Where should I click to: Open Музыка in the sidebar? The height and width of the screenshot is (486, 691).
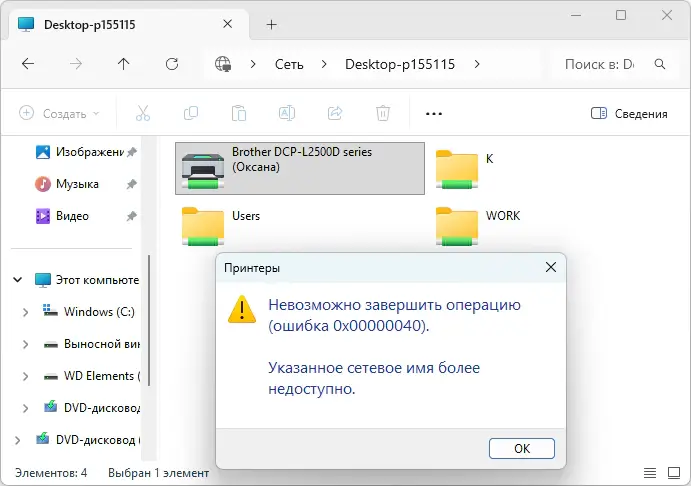coord(67,184)
